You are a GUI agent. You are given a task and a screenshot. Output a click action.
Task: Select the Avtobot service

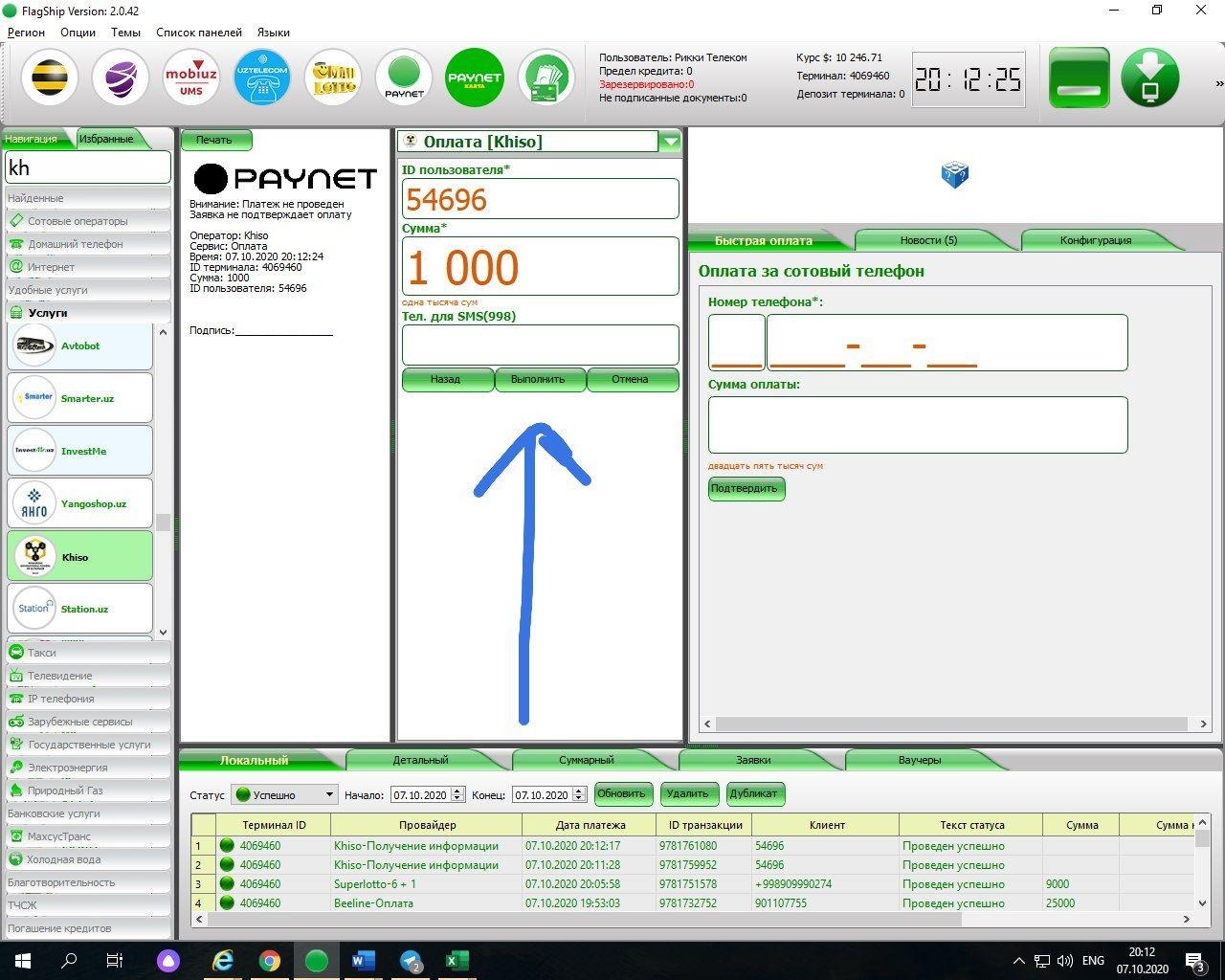coord(80,345)
